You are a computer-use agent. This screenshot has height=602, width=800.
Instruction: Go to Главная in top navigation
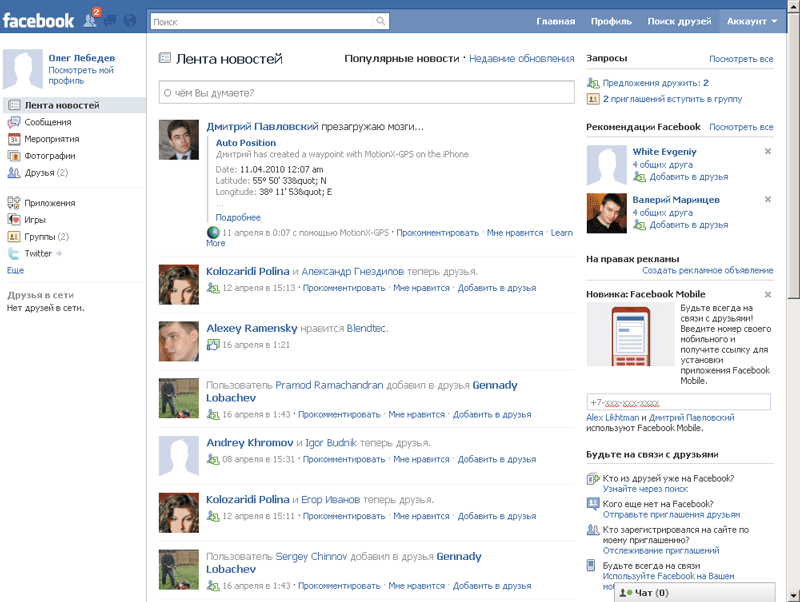click(555, 21)
